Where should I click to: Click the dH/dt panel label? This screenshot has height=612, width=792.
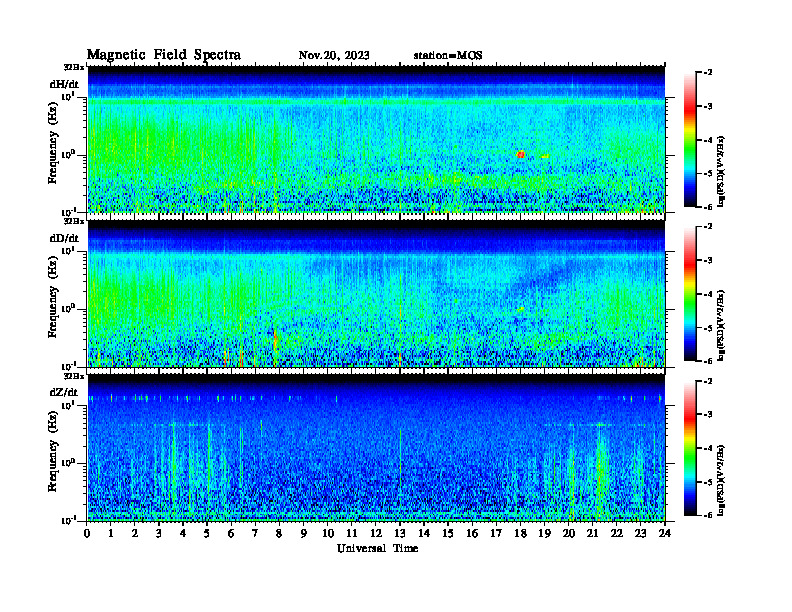point(64,84)
